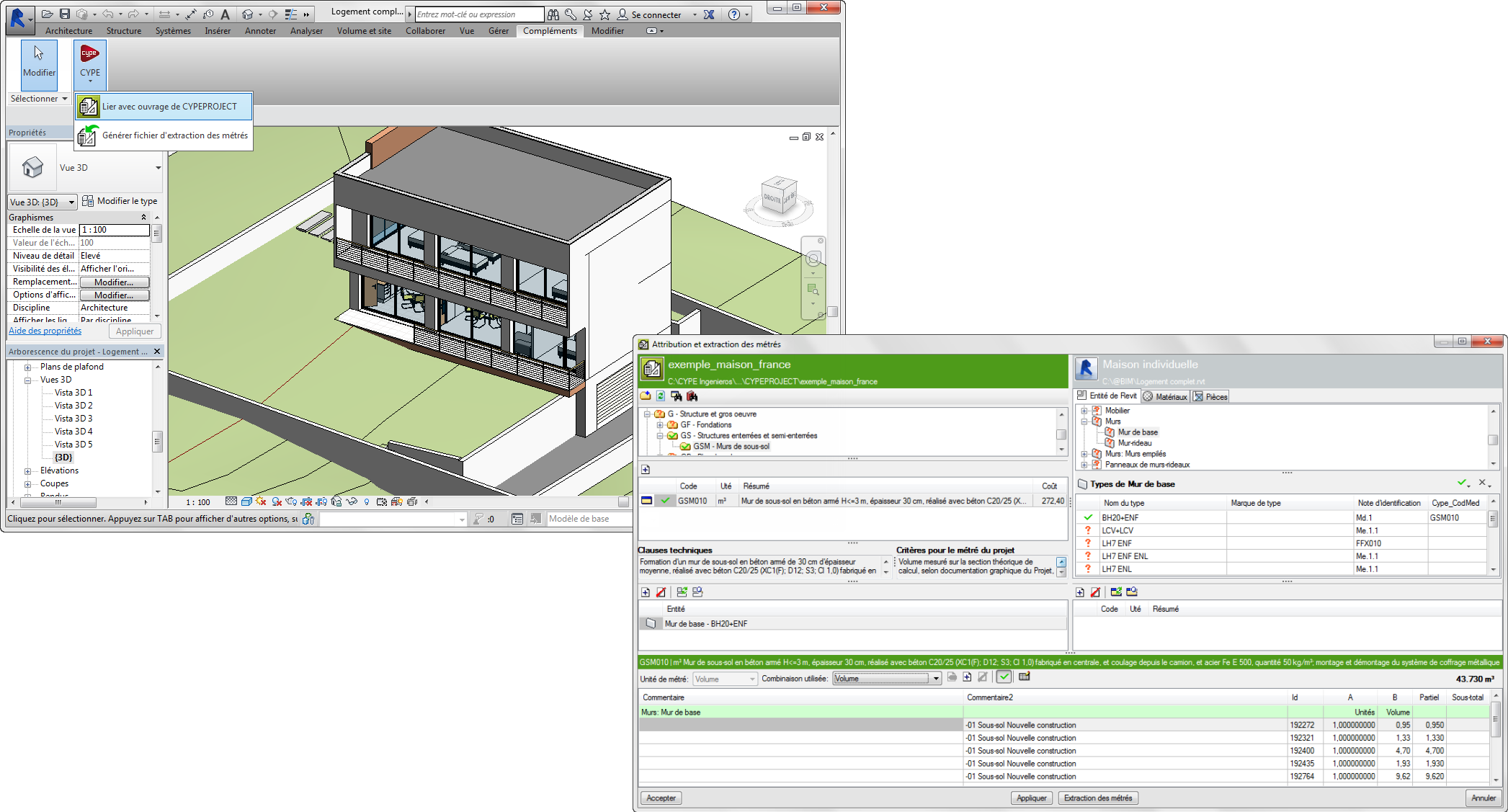Click the Text tool icon (letter A) in quick access toolbar
Image resolution: width=1508 pixels, height=812 pixels.
tap(226, 14)
